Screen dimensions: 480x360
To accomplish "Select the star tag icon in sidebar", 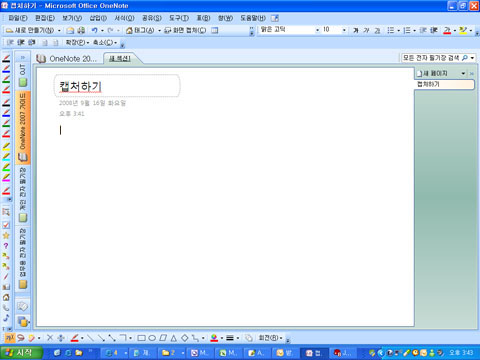I will tap(6, 236).
